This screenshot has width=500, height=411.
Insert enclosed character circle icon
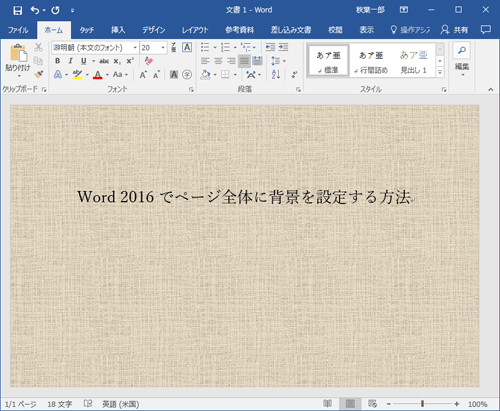pyautogui.click(x=187, y=75)
